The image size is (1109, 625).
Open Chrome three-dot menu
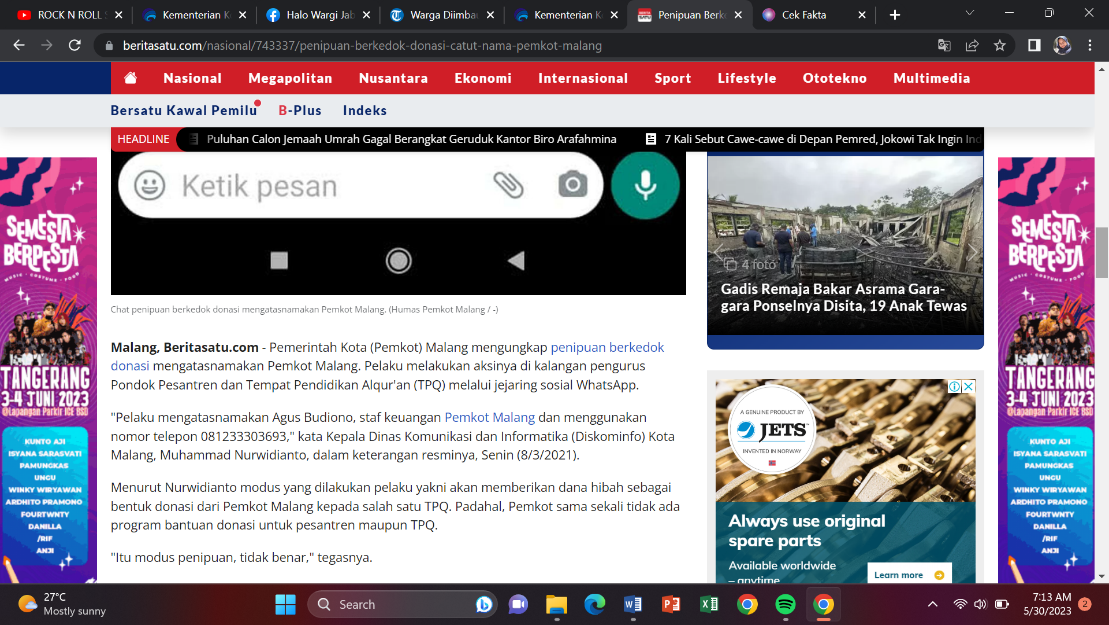[1088, 45]
